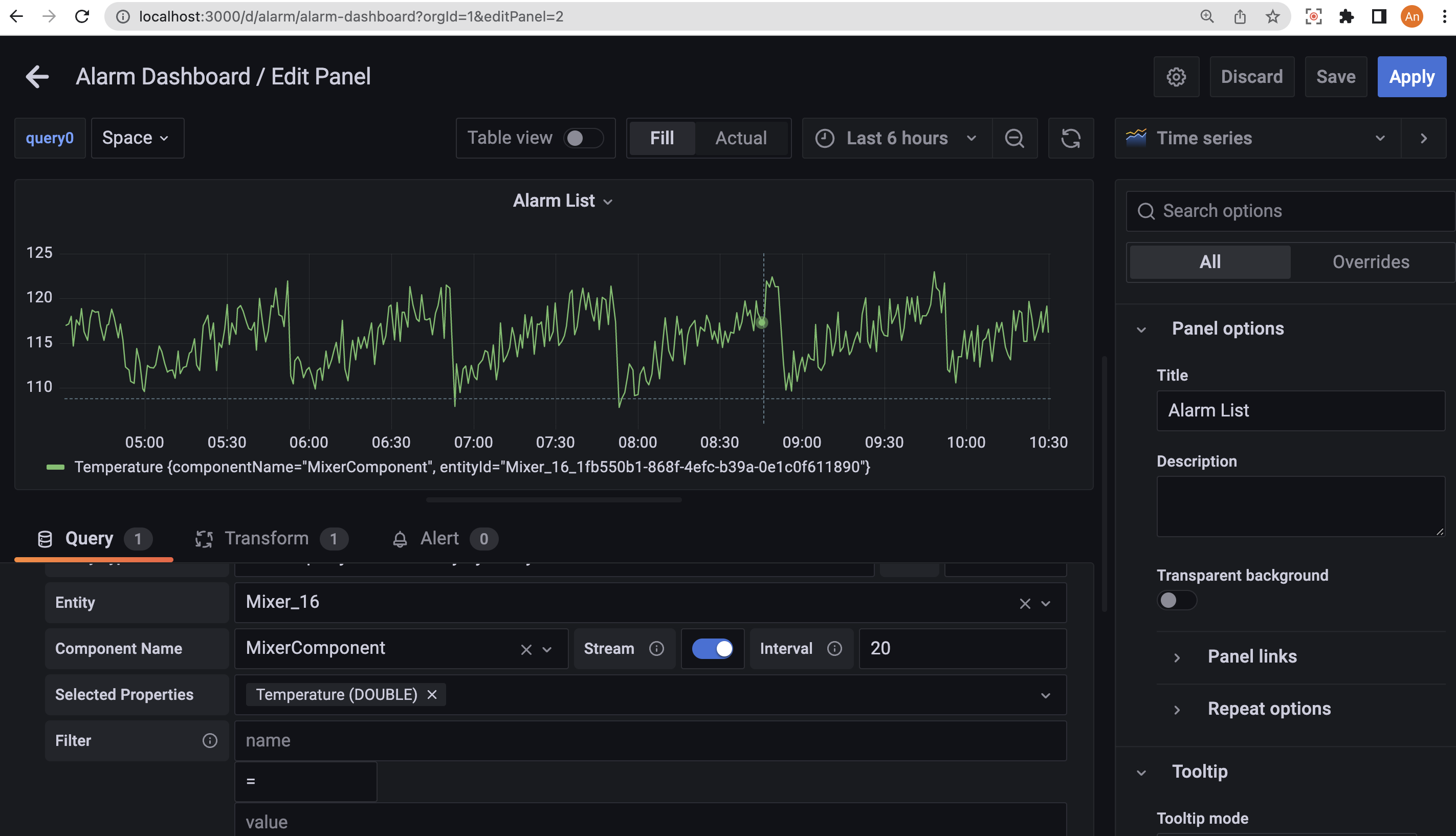Select the Overrides tab

pyautogui.click(x=1371, y=262)
